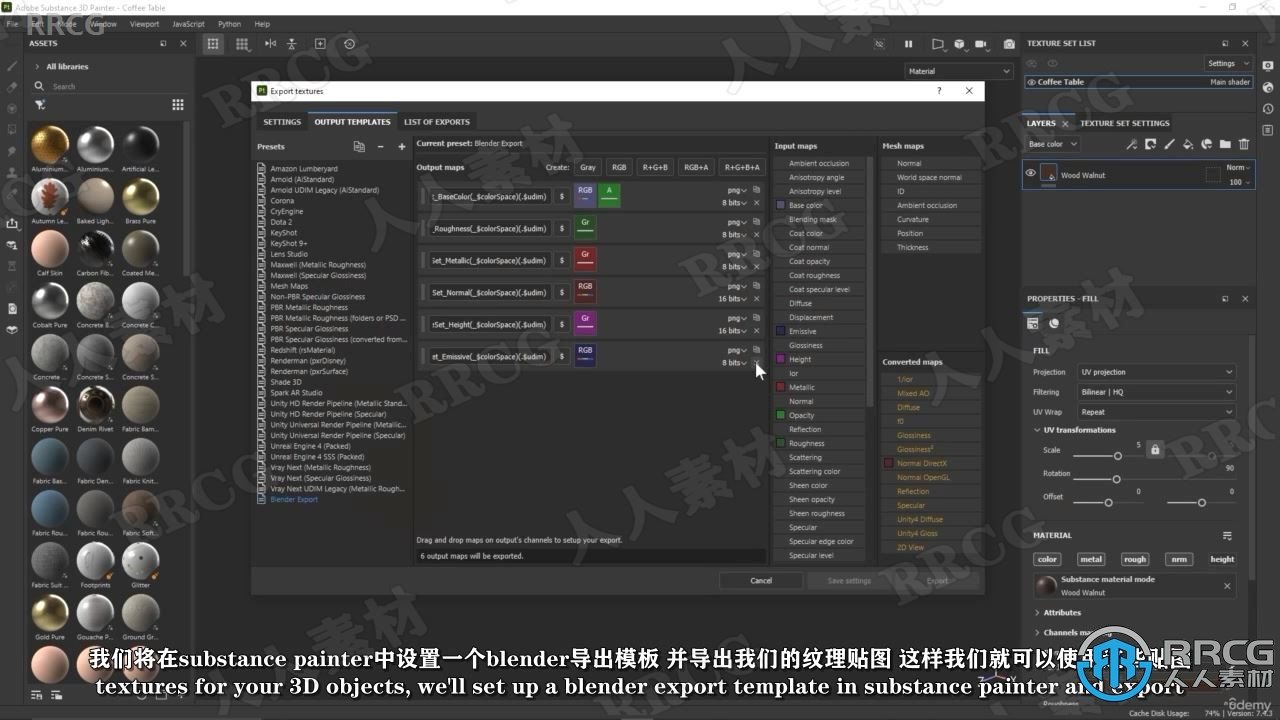Create a Gray output map

[588, 167]
